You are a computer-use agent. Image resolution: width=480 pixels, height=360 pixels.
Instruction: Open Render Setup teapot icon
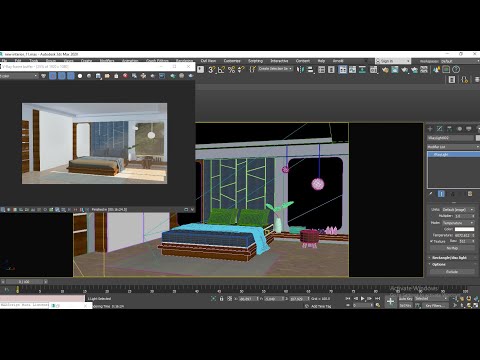click(x=384, y=69)
